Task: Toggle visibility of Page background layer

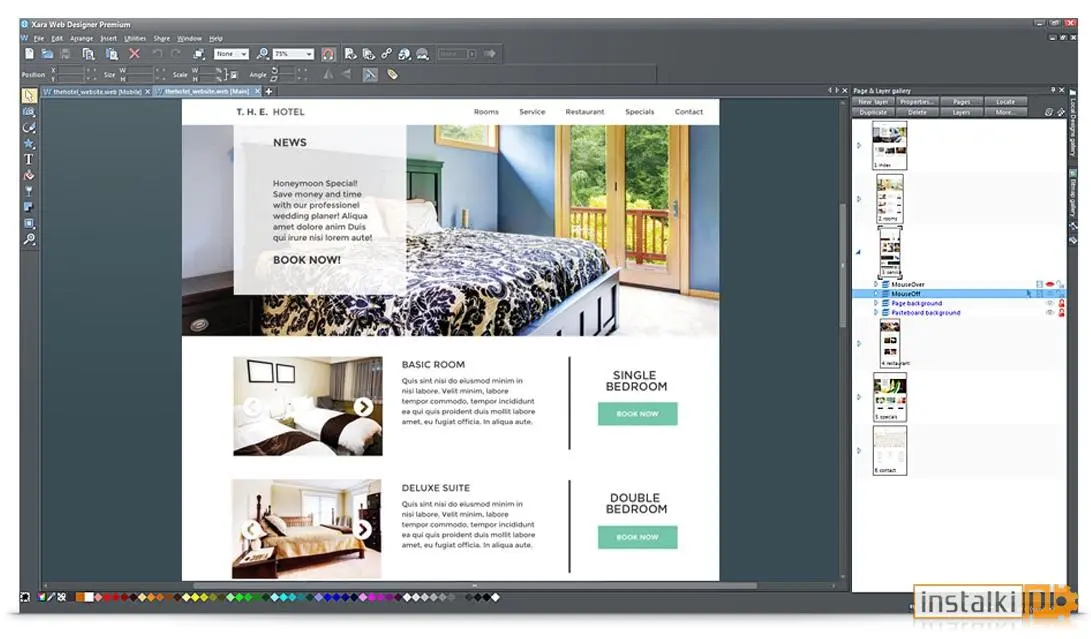Action: click(x=1050, y=303)
